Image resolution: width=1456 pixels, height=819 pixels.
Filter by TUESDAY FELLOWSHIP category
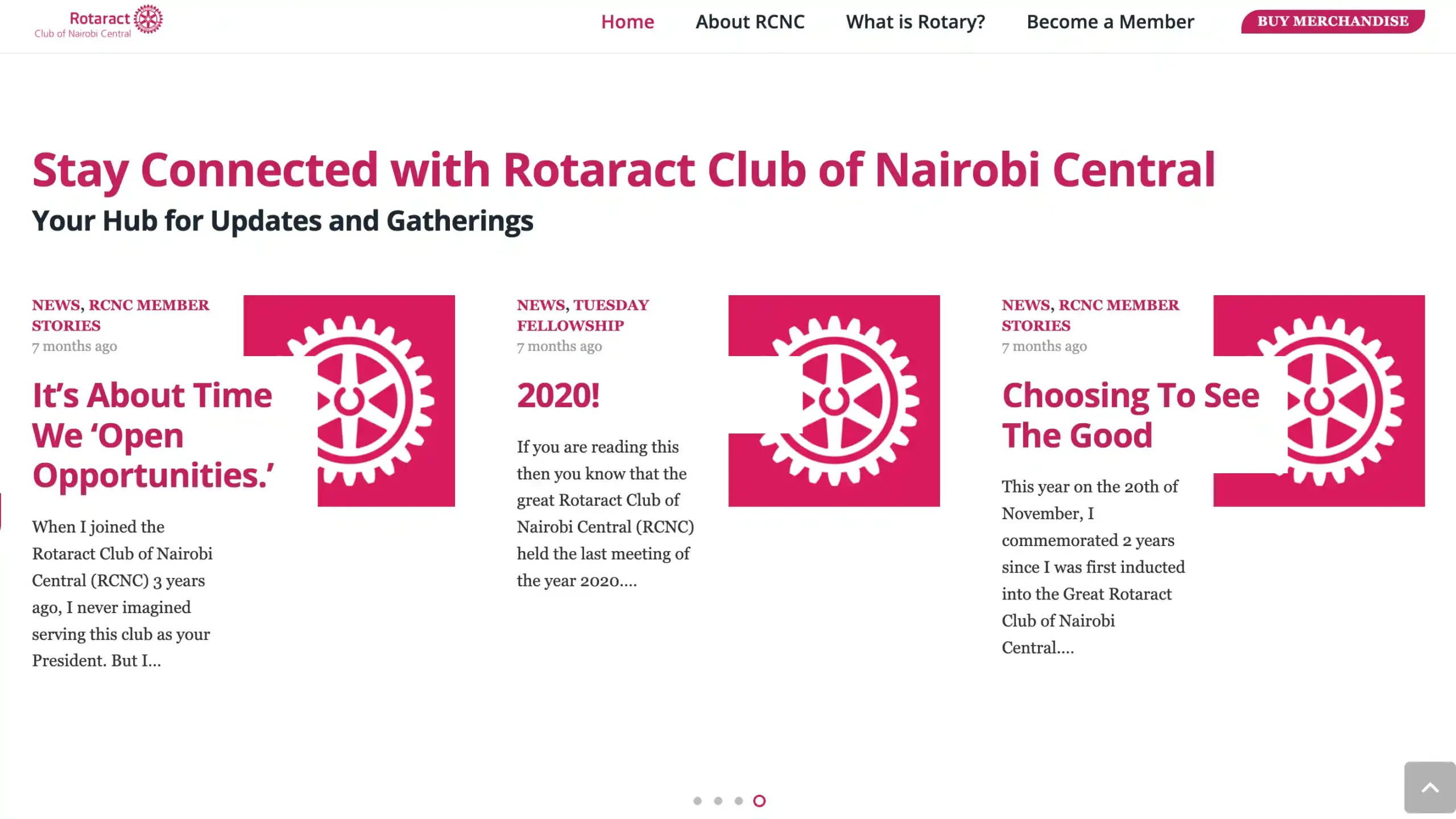(611, 305)
